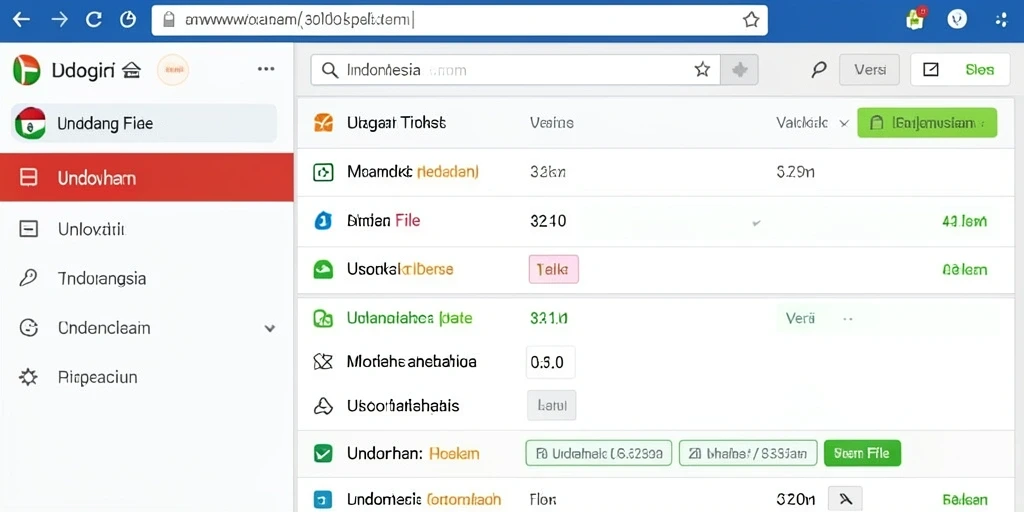Click the 3210 value in Simian File row

[548, 221]
